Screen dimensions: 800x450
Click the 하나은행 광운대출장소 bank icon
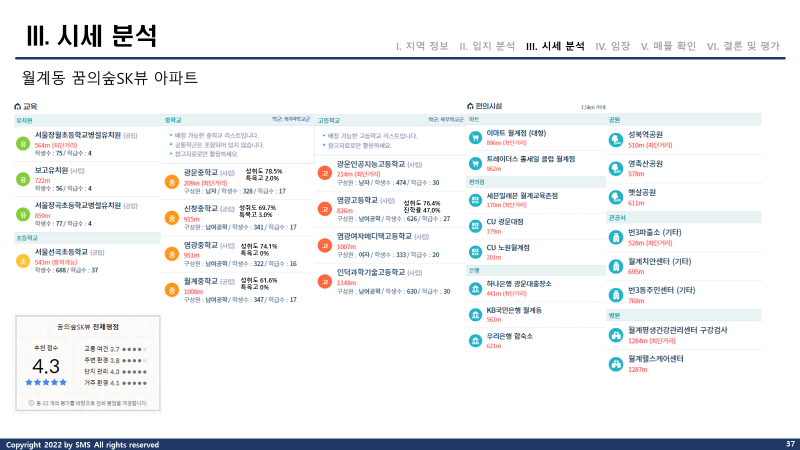coord(475,289)
